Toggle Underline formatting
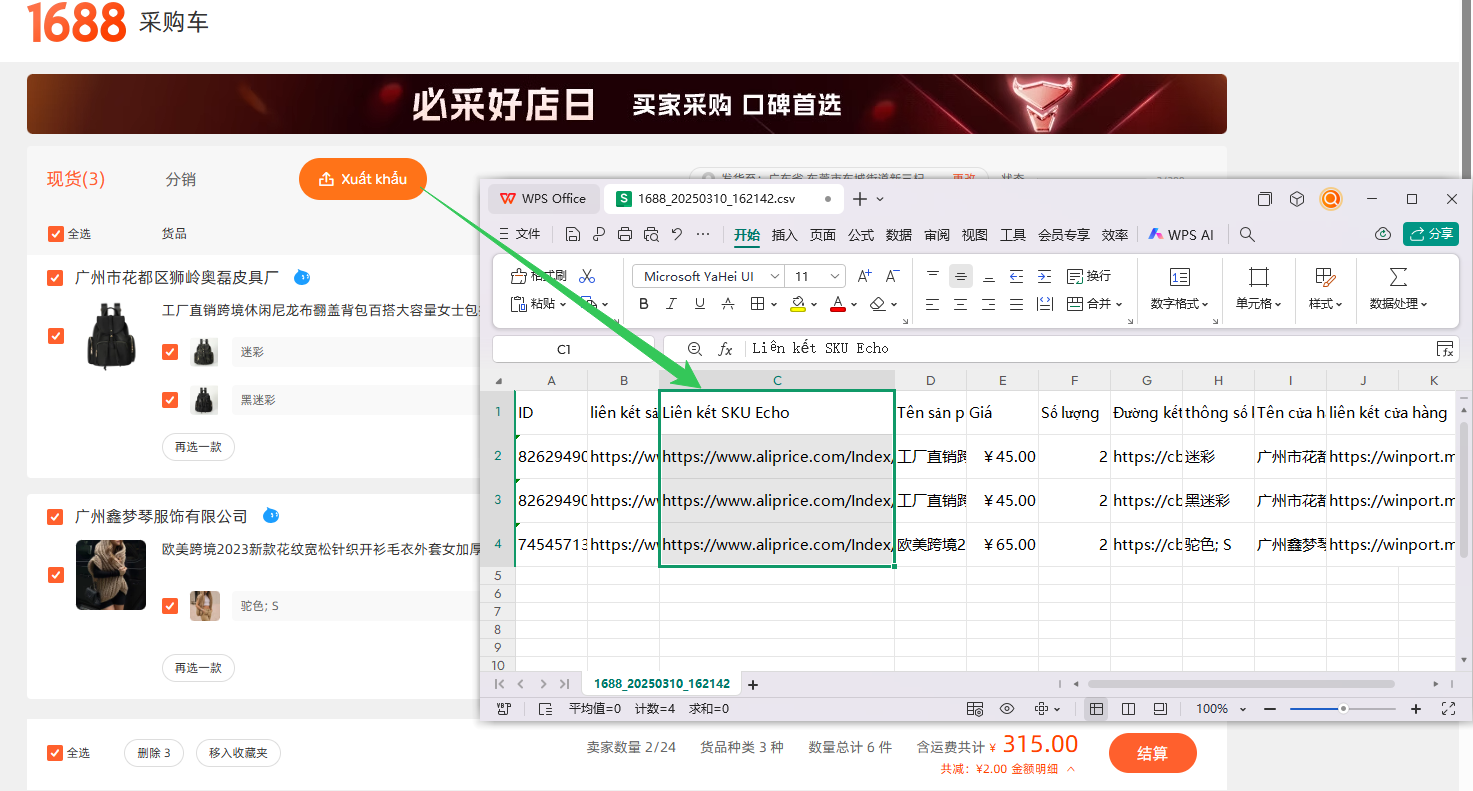 (699, 304)
